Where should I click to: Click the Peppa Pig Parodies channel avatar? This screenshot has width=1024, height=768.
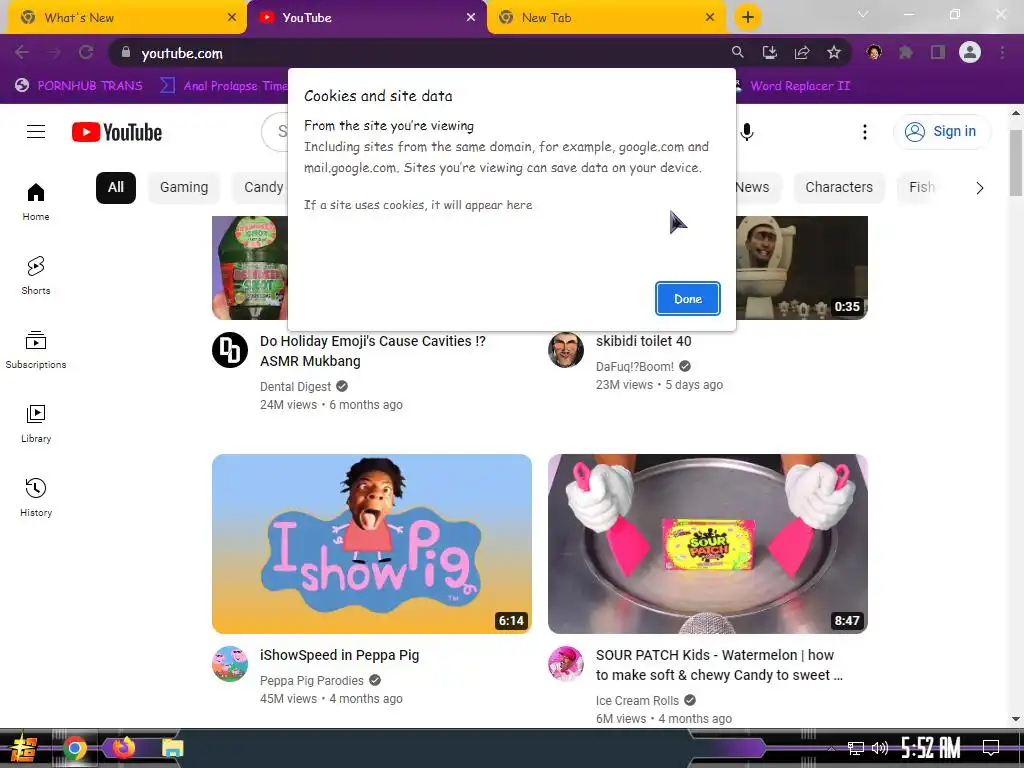230,664
